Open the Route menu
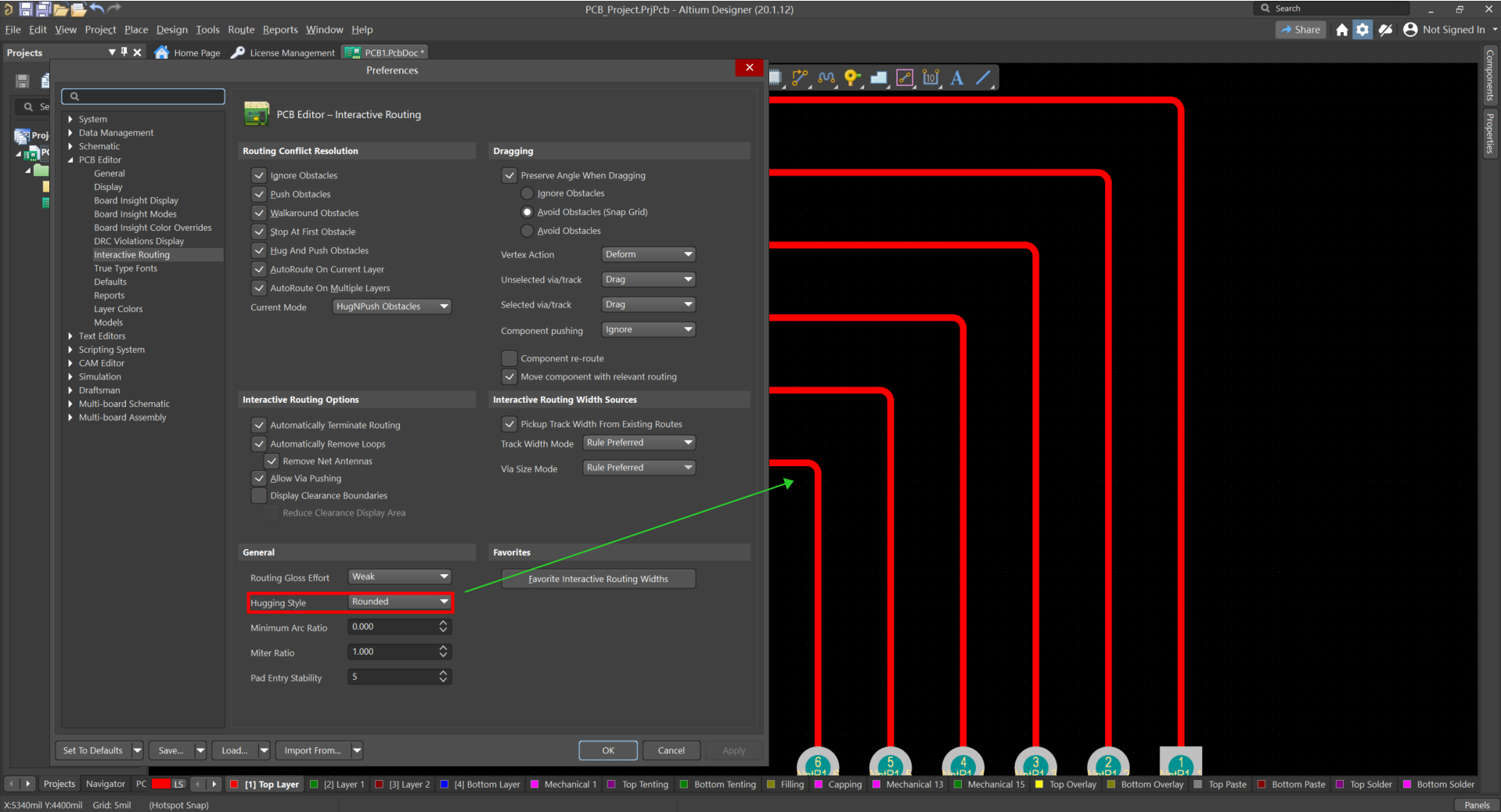The width and height of the screenshot is (1501, 812). pos(241,30)
